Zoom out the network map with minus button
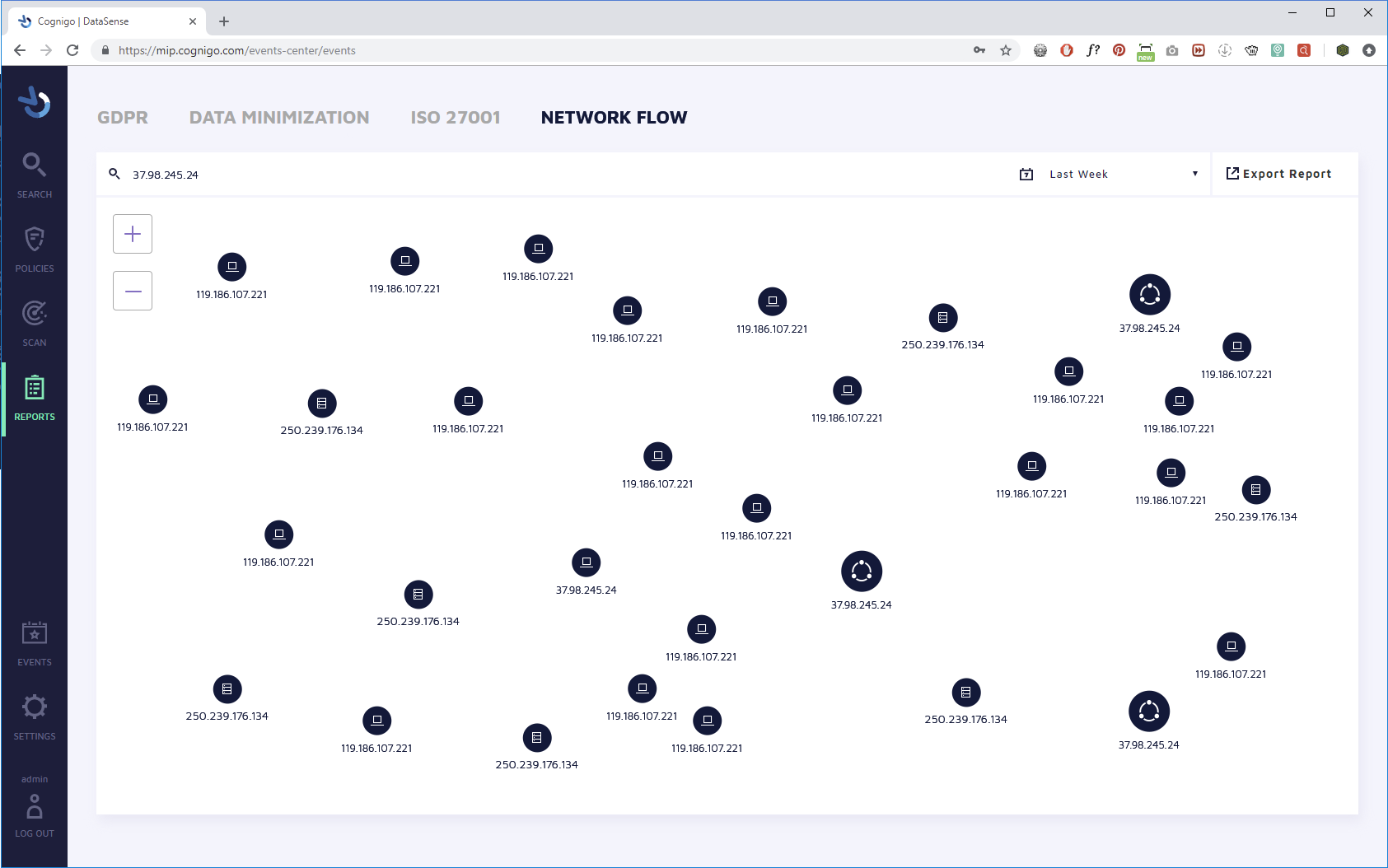 pyautogui.click(x=133, y=291)
